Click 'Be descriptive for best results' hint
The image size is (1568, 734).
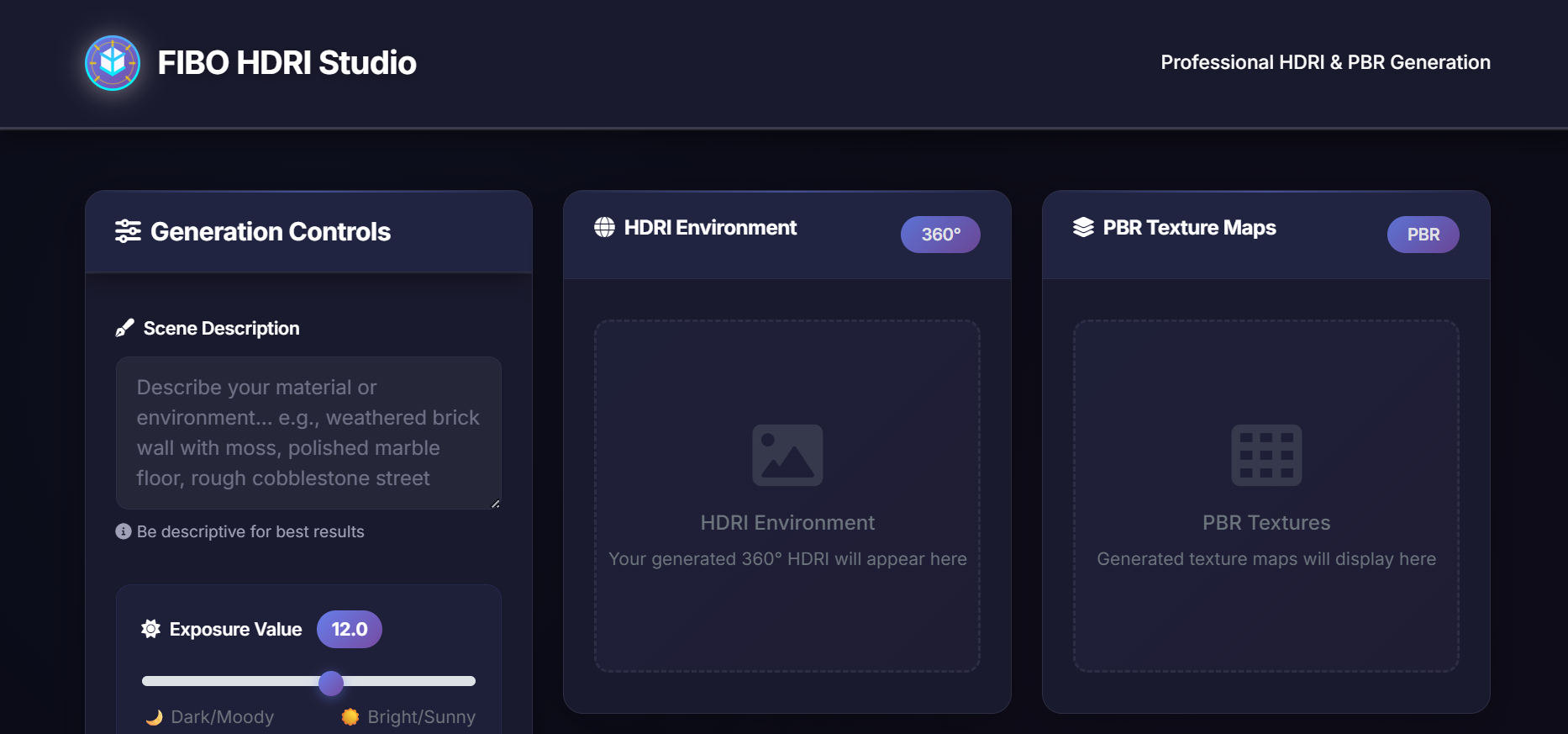coord(250,531)
